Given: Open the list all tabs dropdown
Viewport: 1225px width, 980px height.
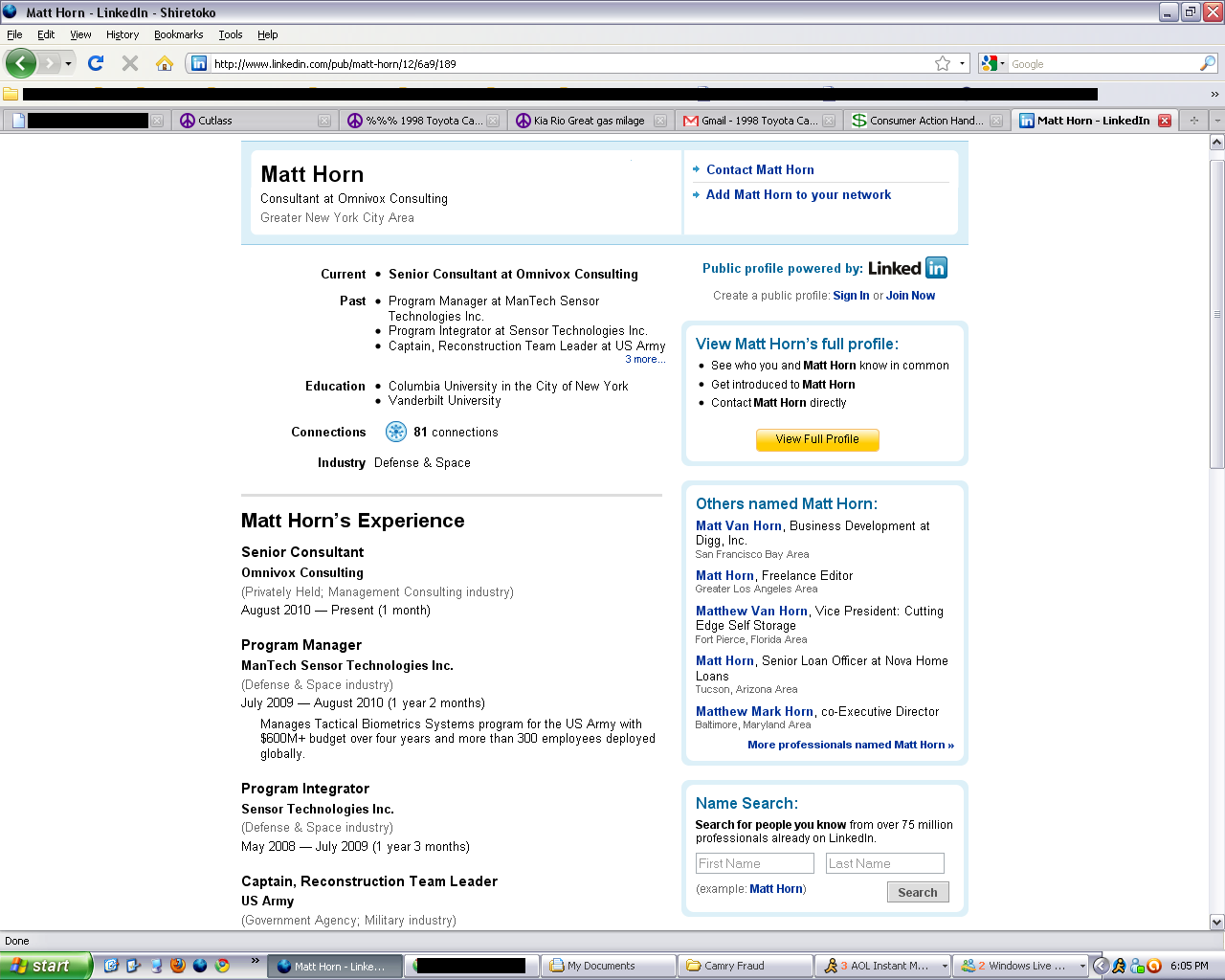Looking at the screenshot, I should click(x=1216, y=121).
